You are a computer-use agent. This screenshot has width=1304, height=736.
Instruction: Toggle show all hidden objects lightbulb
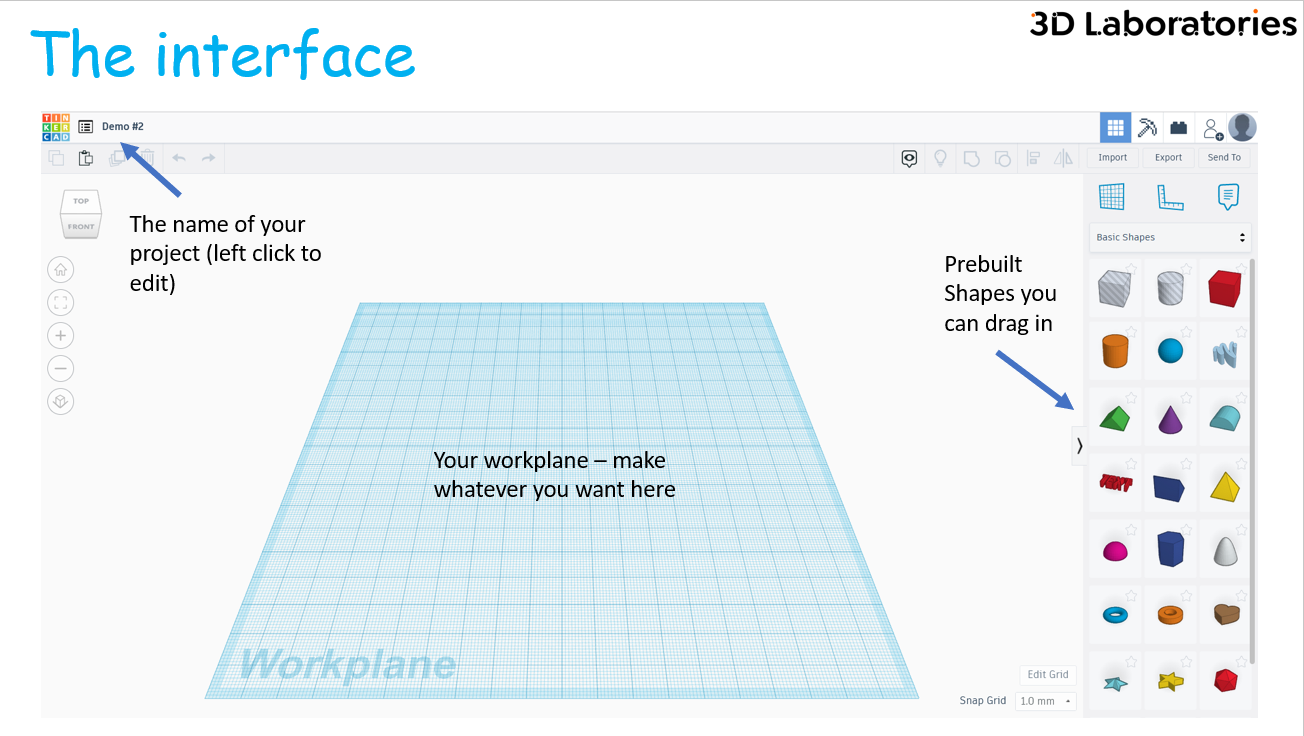click(x=940, y=158)
